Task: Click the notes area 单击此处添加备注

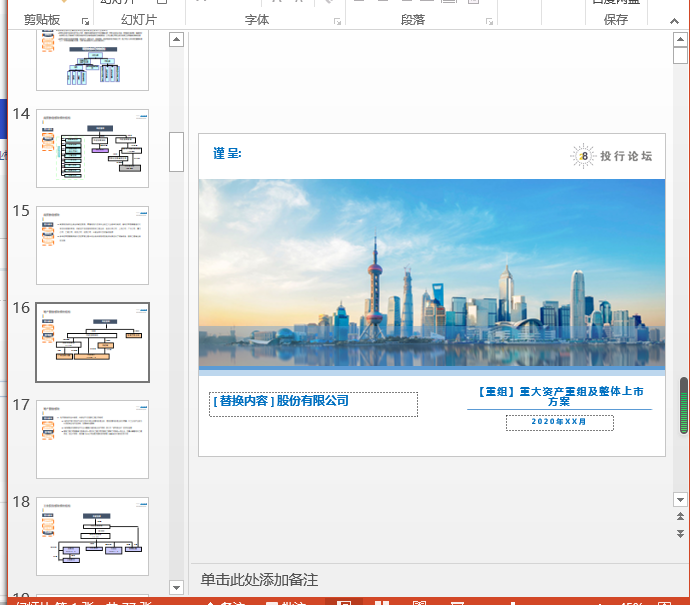Action: click(x=259, y=580)
